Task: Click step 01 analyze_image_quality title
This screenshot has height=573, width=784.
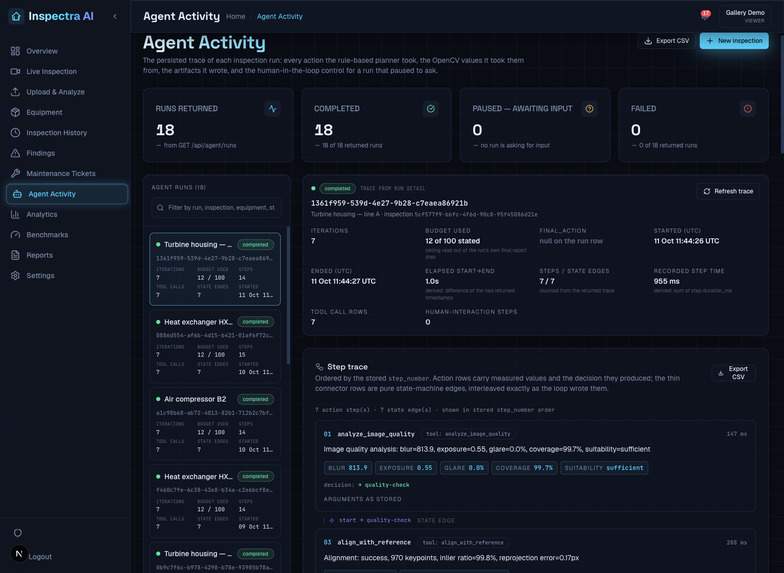Action: (376, 434)
